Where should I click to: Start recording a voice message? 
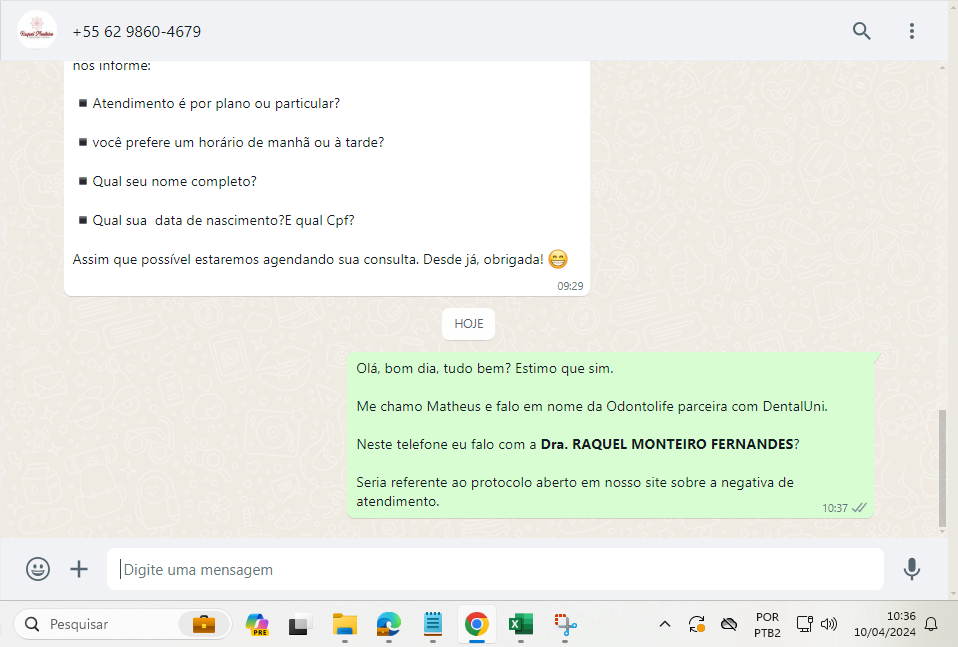(x=912, y=569)
